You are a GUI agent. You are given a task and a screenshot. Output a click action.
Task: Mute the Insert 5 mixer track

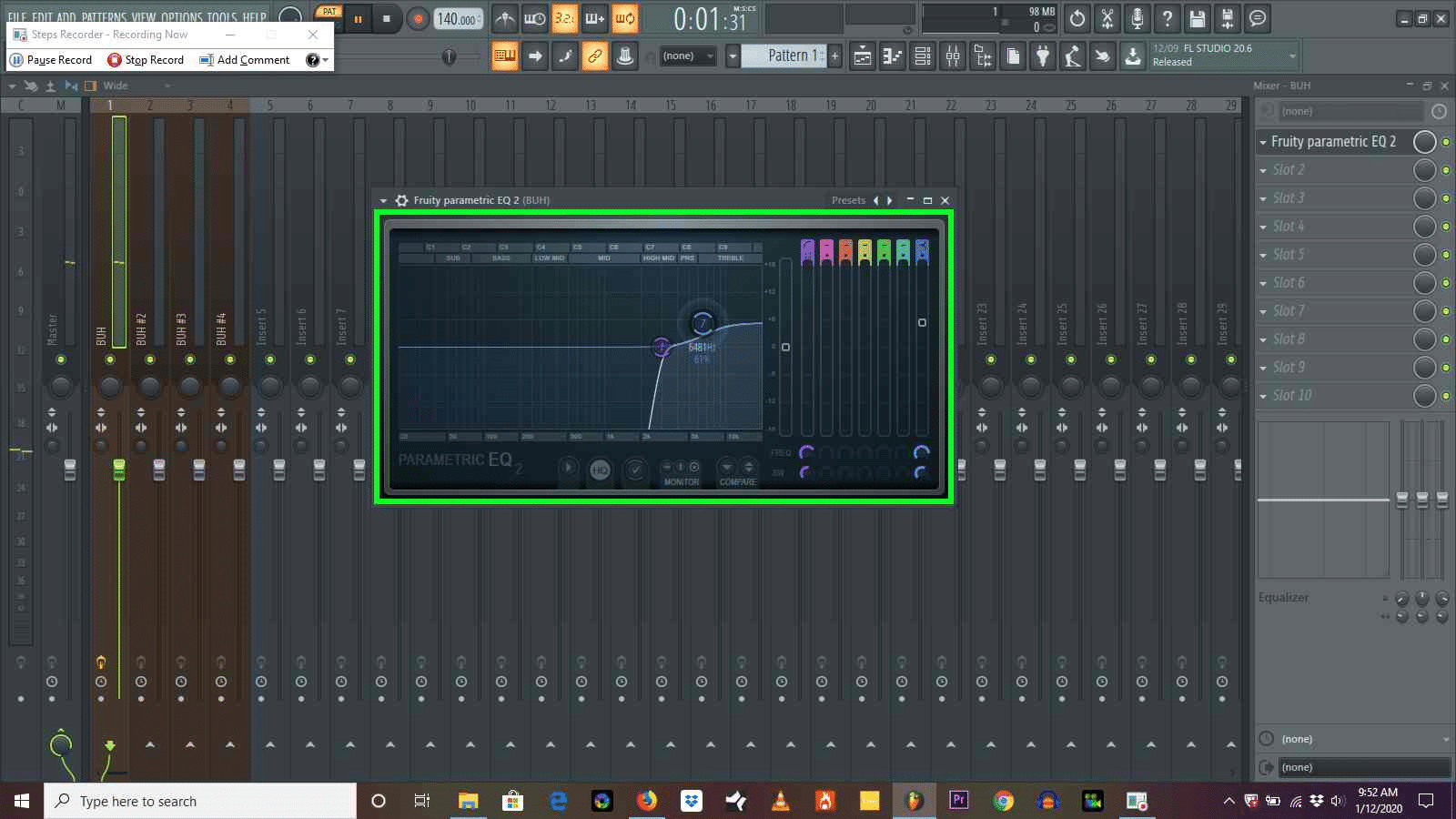click(270, 359)
